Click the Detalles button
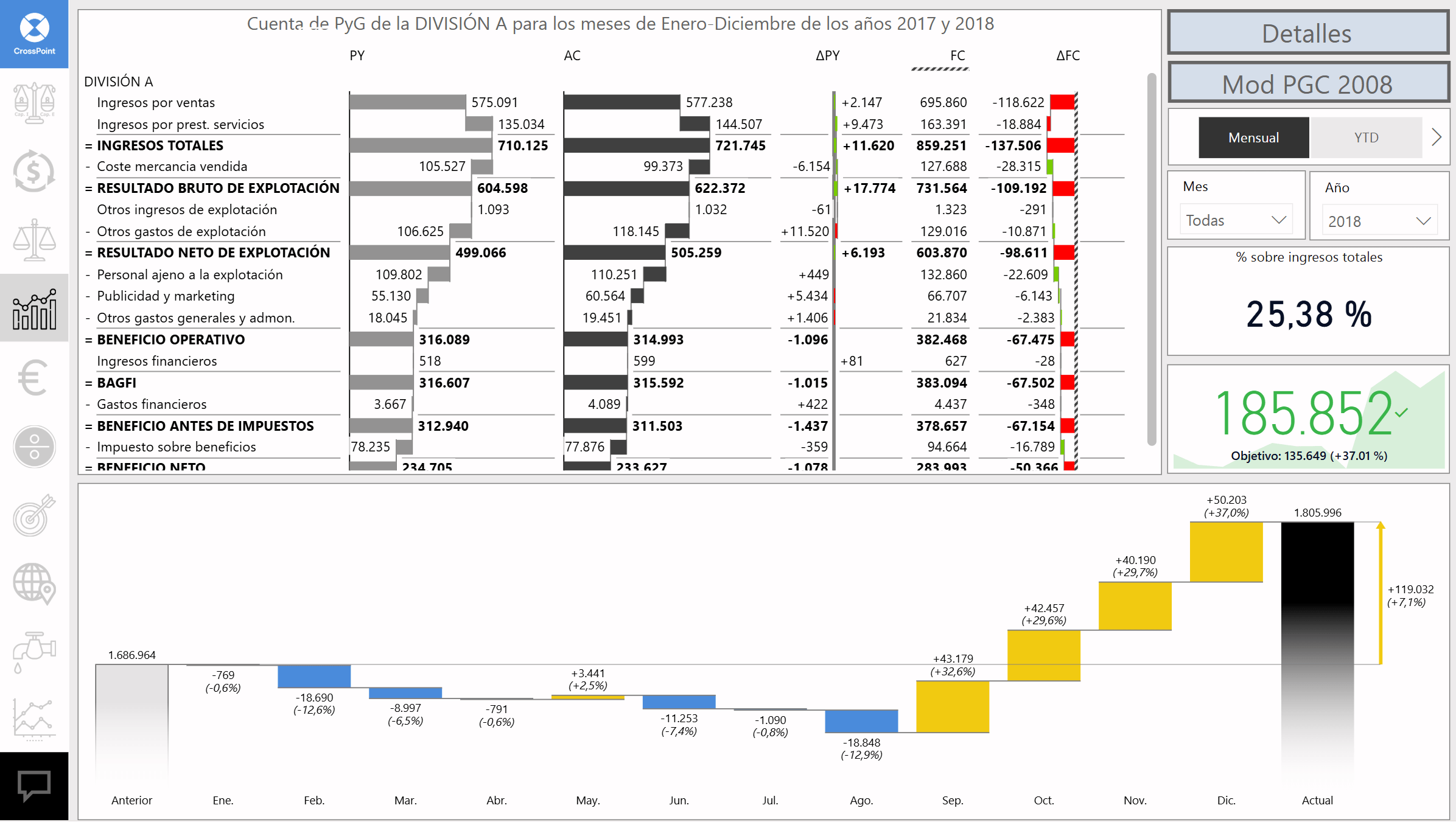The width and height of the screenshot is (1456, 822). (1307, 33)
